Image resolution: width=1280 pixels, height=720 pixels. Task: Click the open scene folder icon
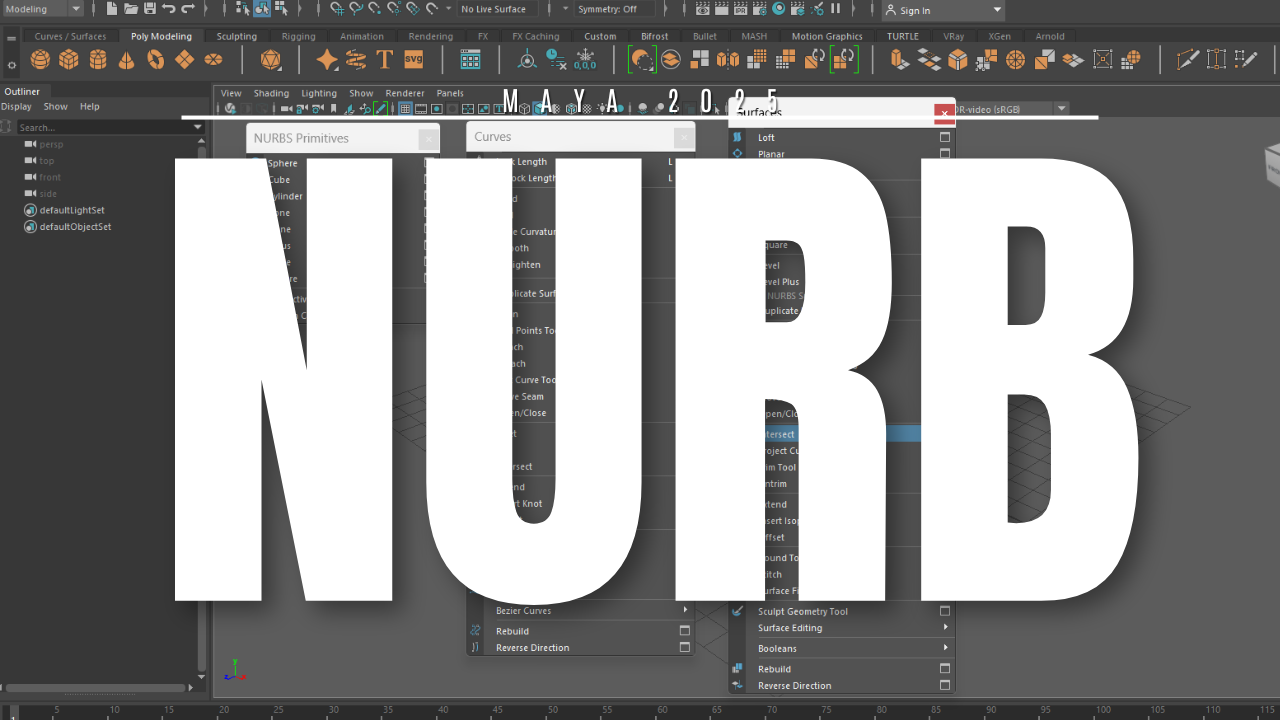tap(131, 9)
